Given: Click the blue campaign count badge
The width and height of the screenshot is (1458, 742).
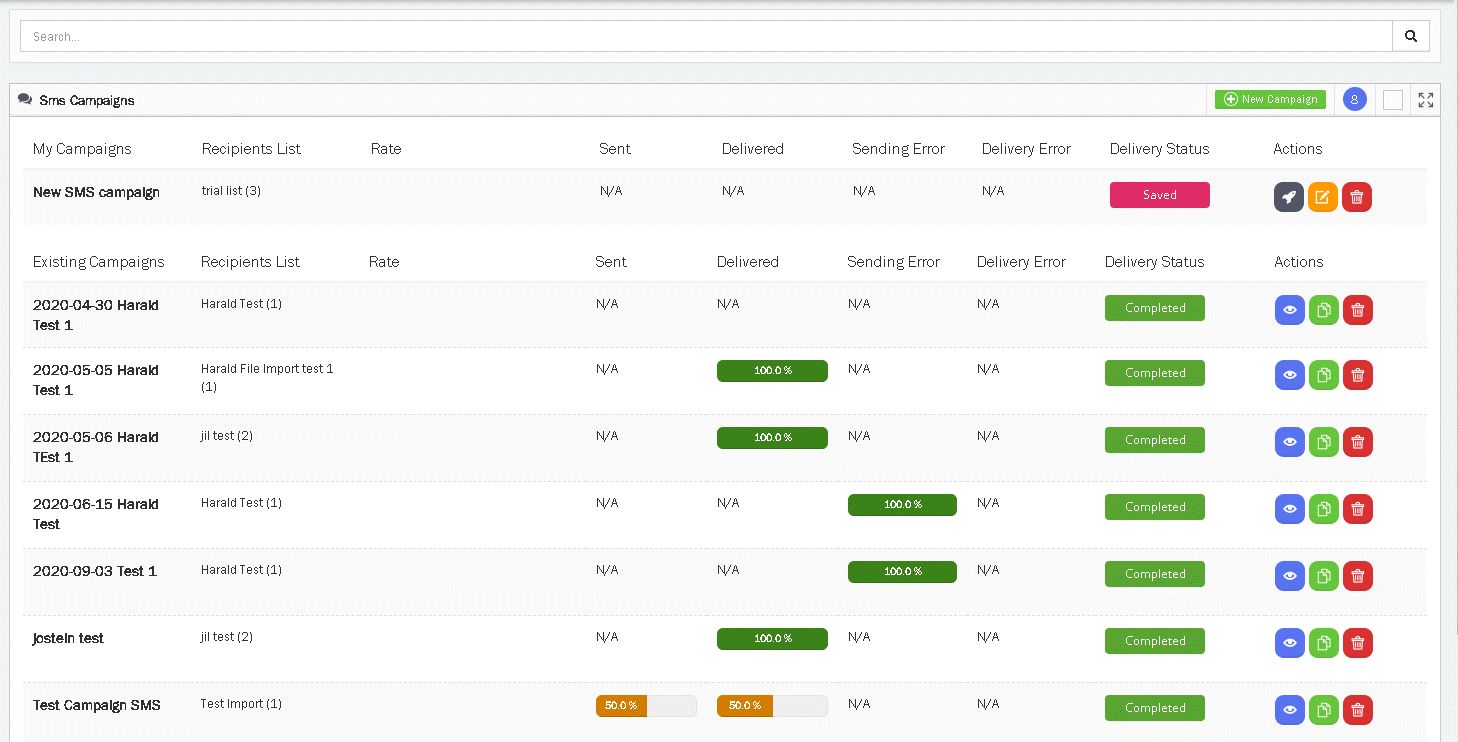Looking at the screenshot, I should pos(1354,99).
